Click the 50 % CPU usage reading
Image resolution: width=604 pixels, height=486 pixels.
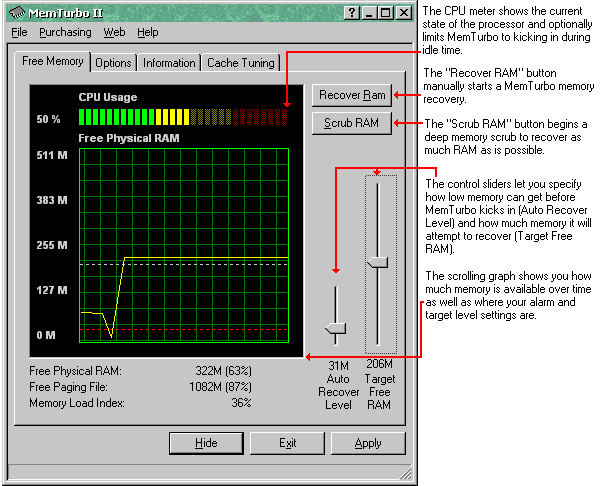coord(48,119)
